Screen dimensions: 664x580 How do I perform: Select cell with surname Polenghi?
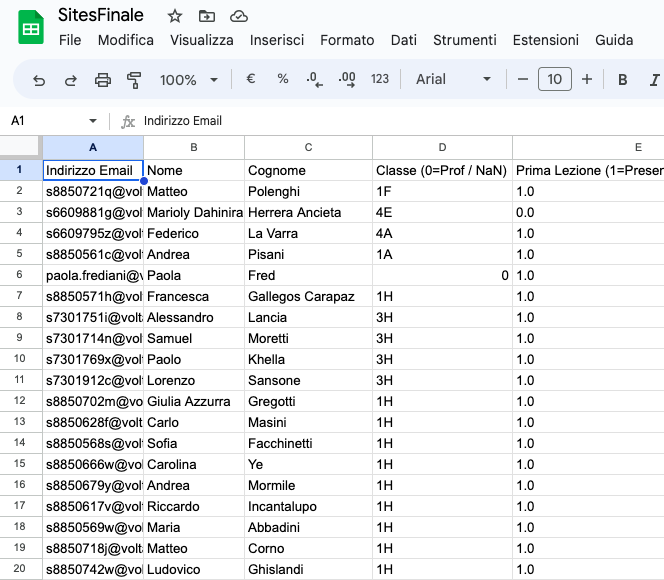tap(308, 191)
